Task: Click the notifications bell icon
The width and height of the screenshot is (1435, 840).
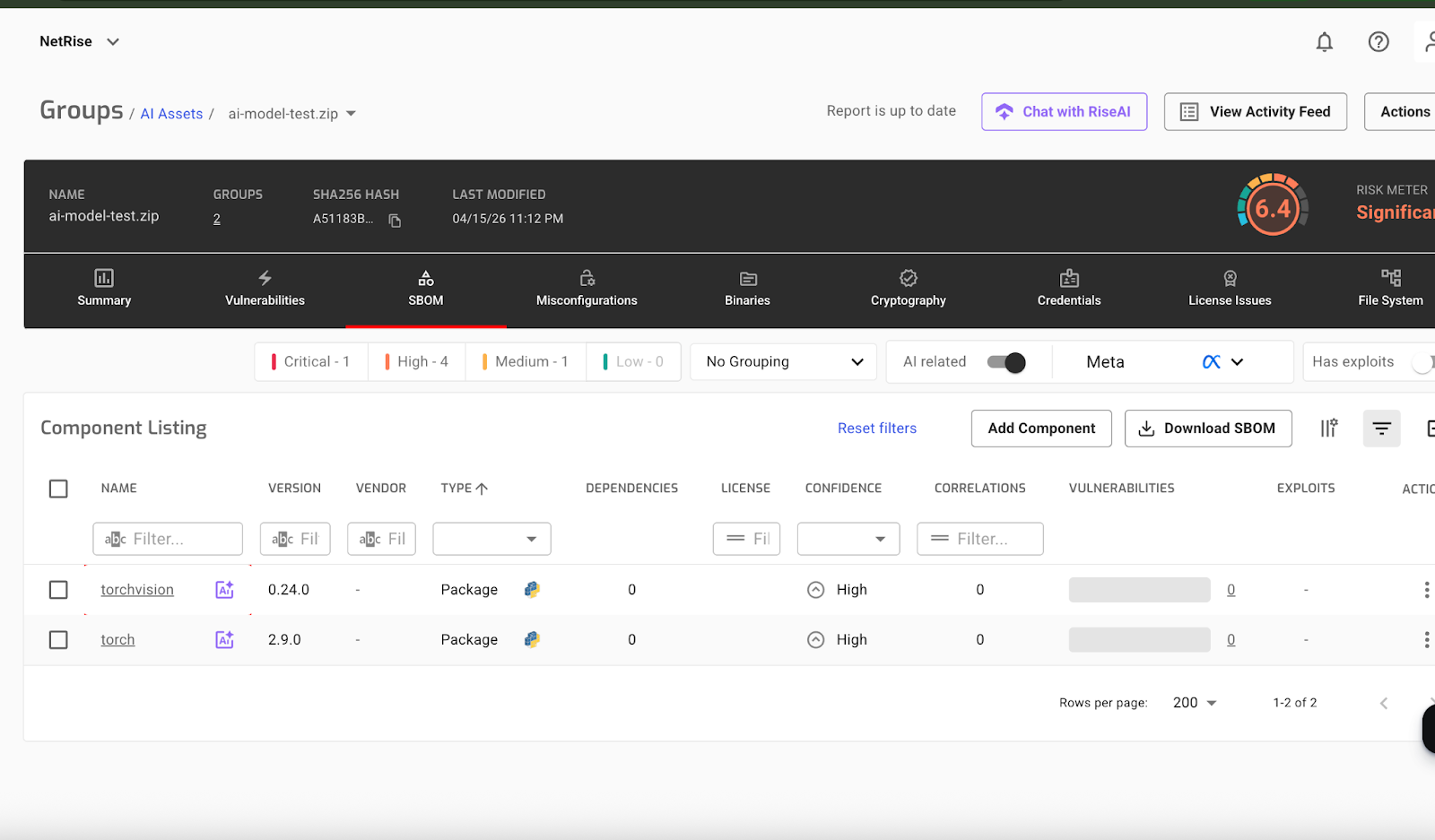Action: (x=1324, y=42)
